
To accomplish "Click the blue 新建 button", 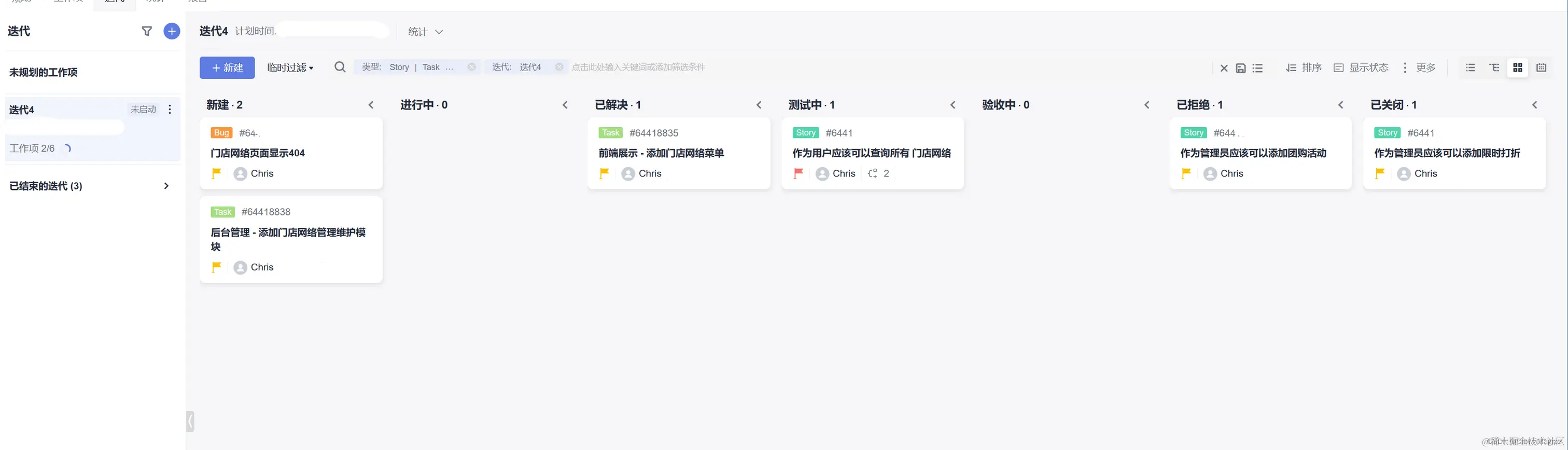I will click(227, 67).
